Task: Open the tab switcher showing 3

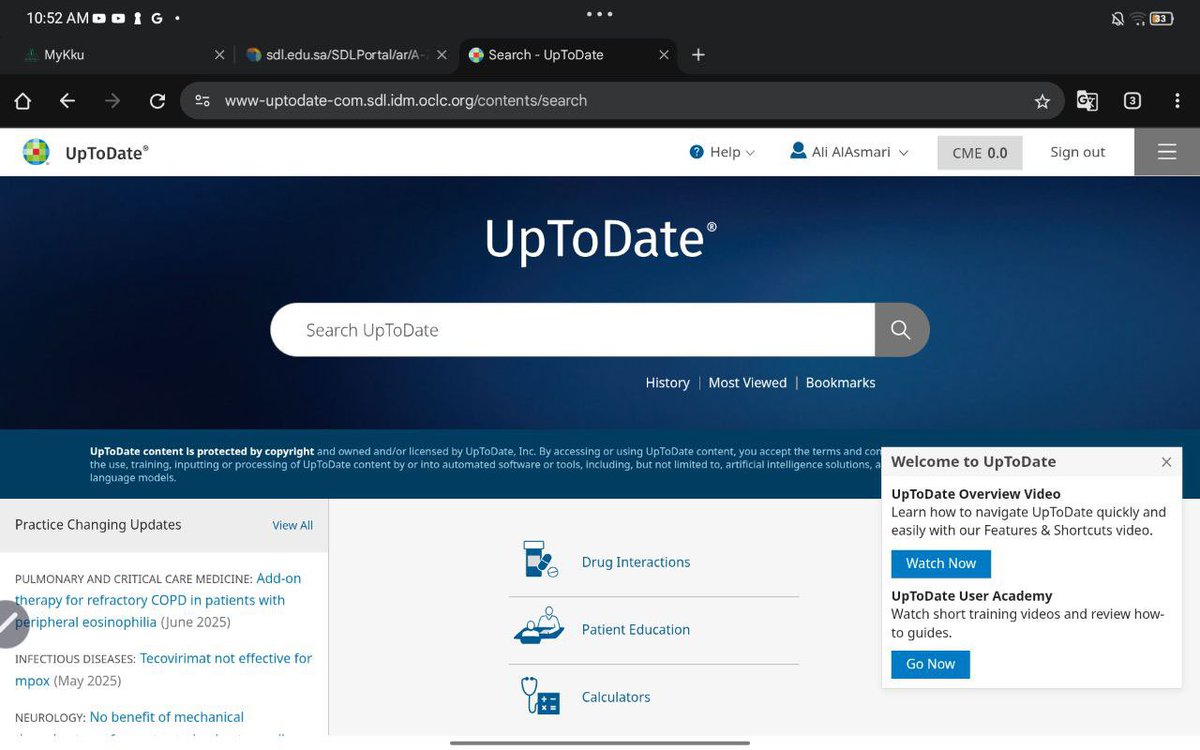Action: tap(1132, 101)
